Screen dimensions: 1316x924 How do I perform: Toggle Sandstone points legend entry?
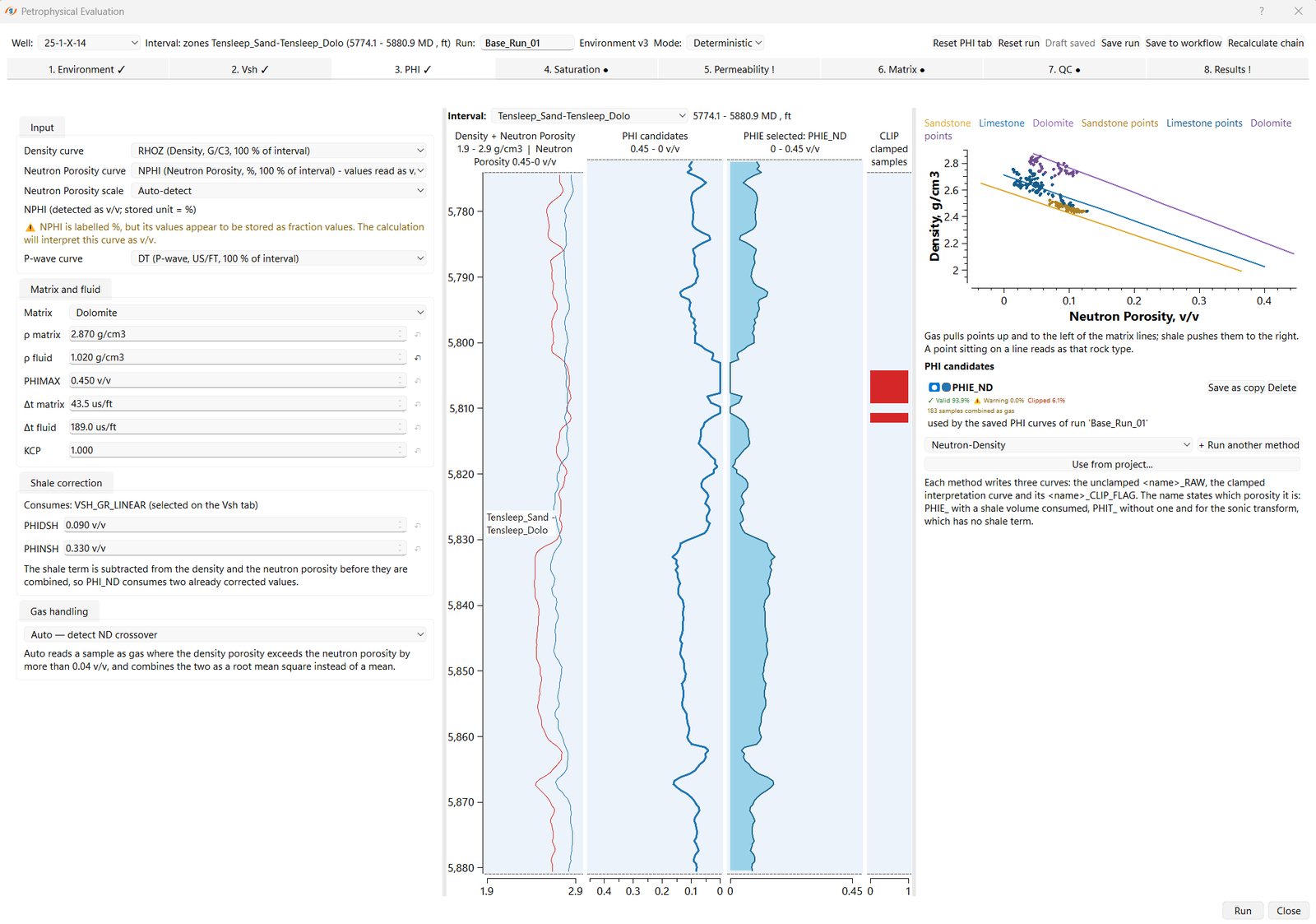pyautogui.click(x=1119, y=123)
